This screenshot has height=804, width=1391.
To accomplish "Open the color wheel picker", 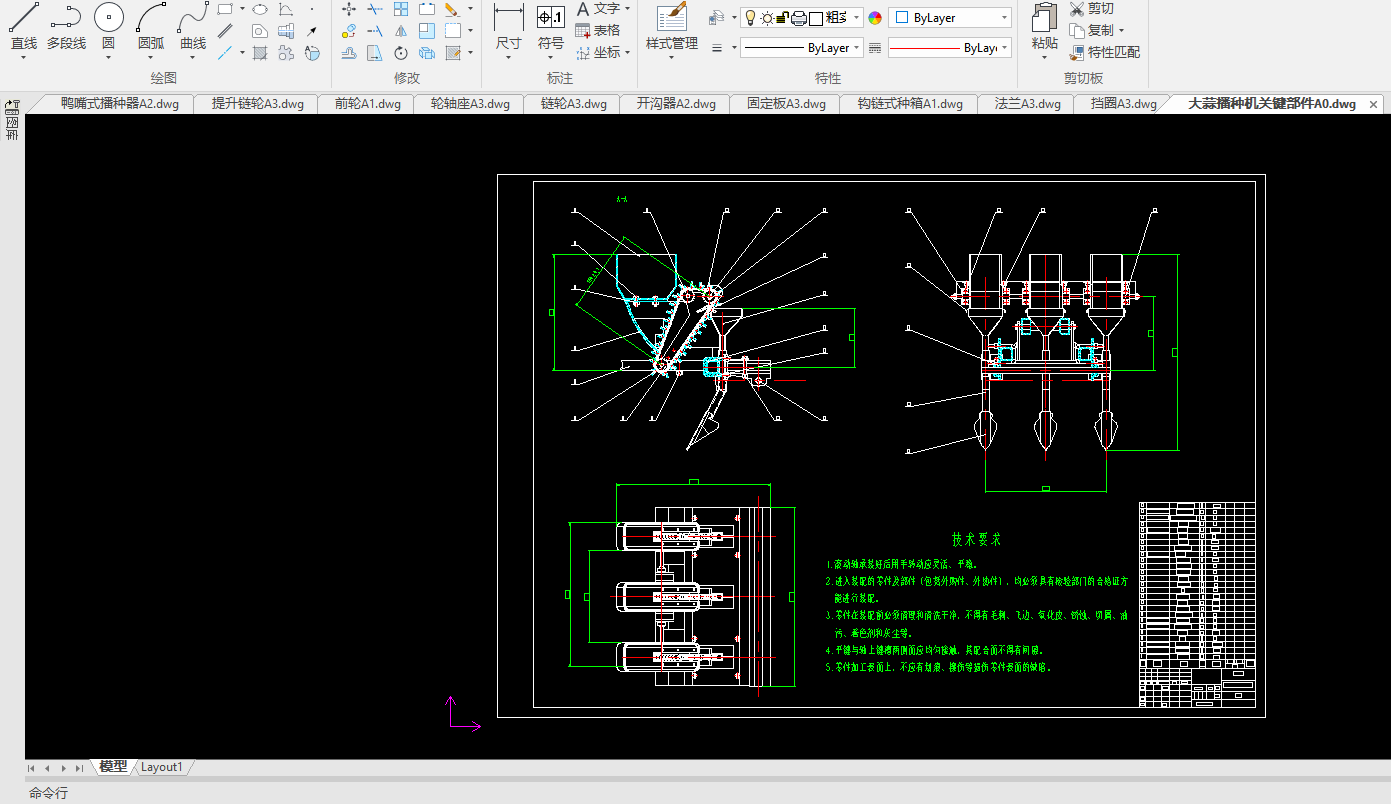I will (x=875, y=18).
